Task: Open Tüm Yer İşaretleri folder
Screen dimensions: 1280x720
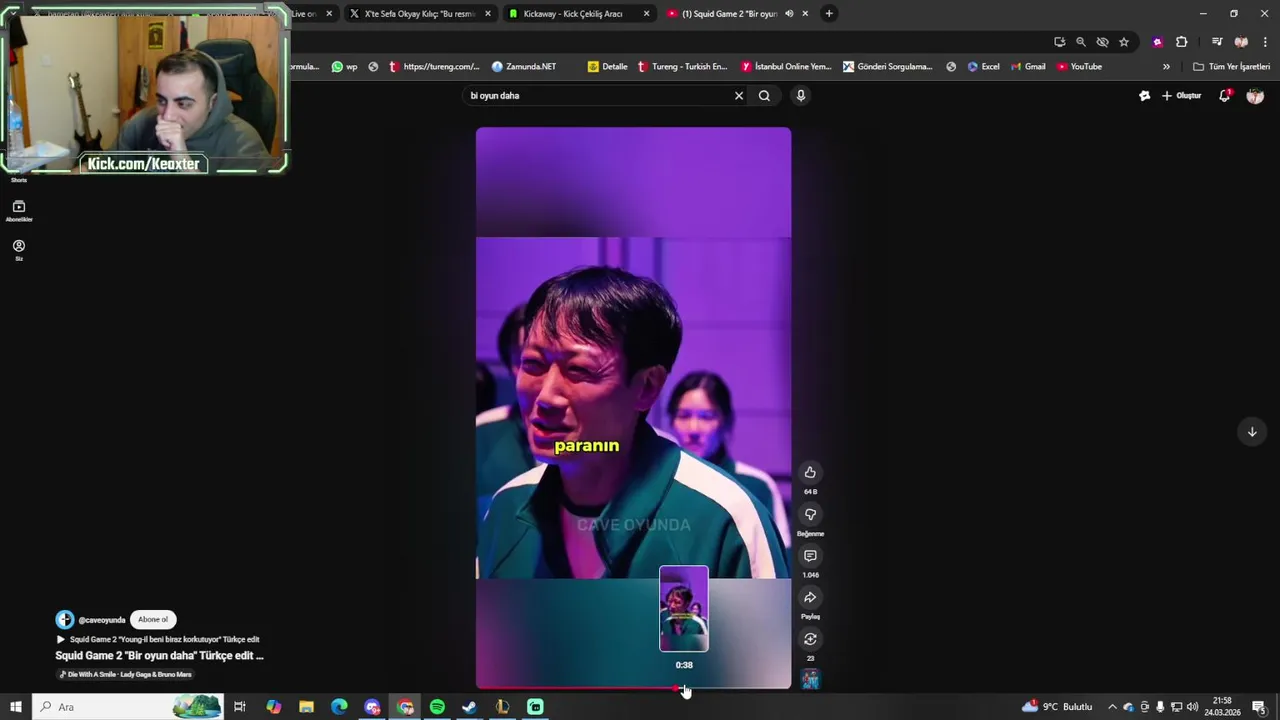Action: [1232, 67]
